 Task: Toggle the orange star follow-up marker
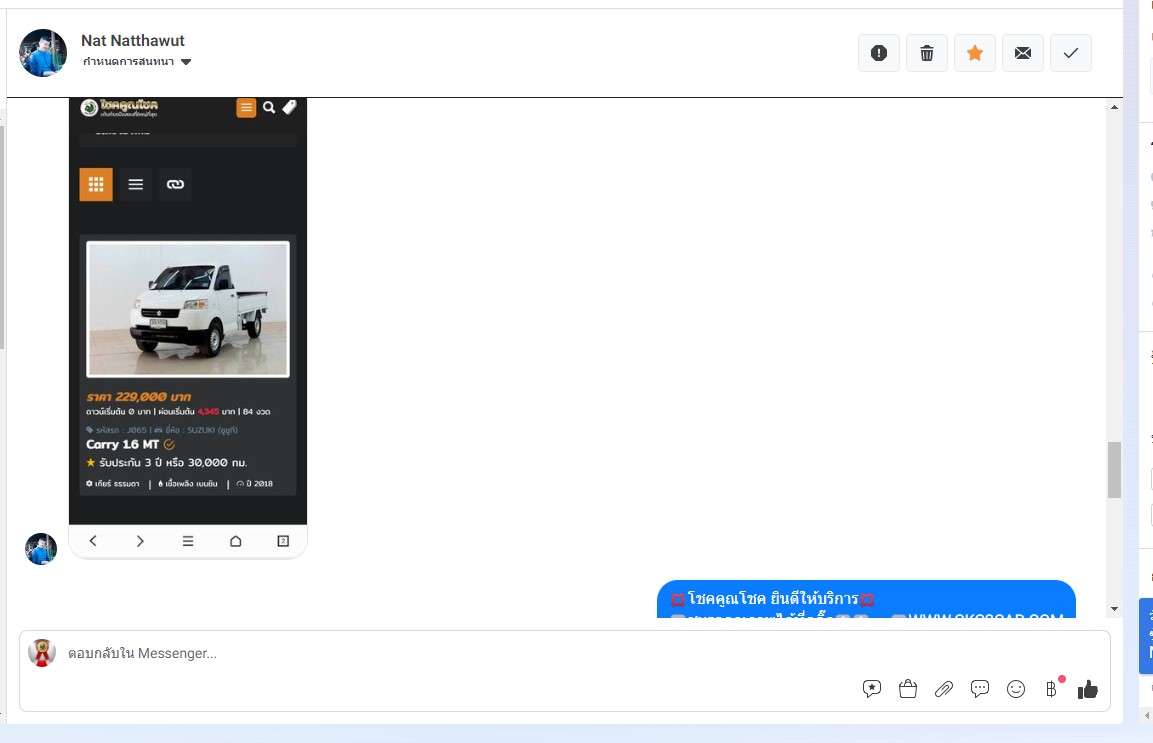(975, 53)
